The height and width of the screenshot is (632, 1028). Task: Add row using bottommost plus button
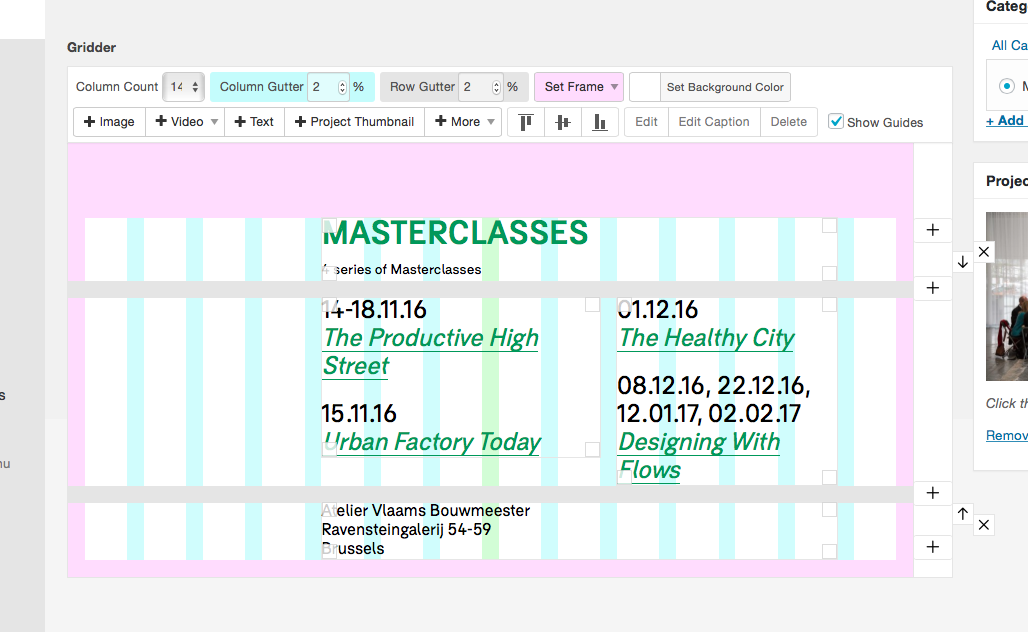[x=933, y=547]
